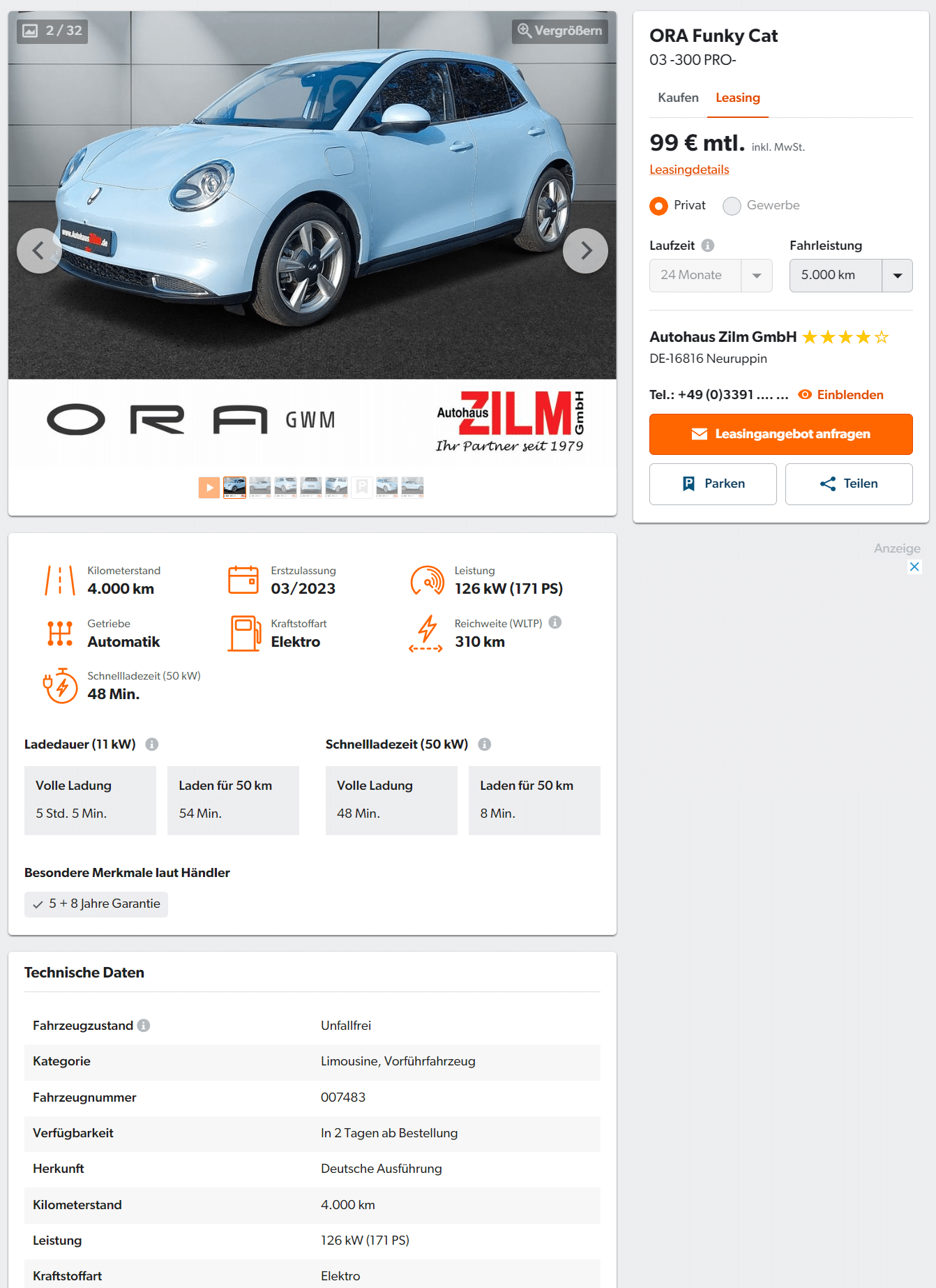The height and width of the screenshot is (1288, 936).
Task: Click the Deutsche Ausführung value
Action: pyautogui.click(x=382, y=1169)
